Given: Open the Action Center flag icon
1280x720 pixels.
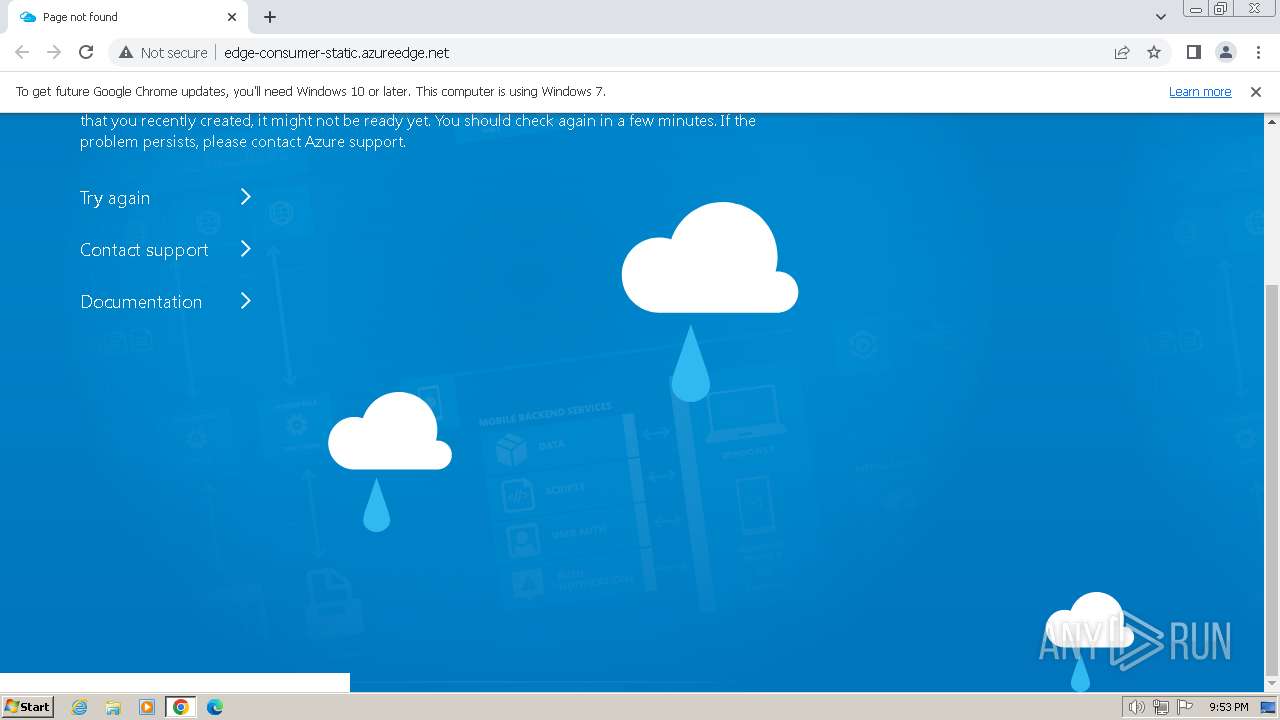Looking at the screenshot, I should coord(1185,707).
